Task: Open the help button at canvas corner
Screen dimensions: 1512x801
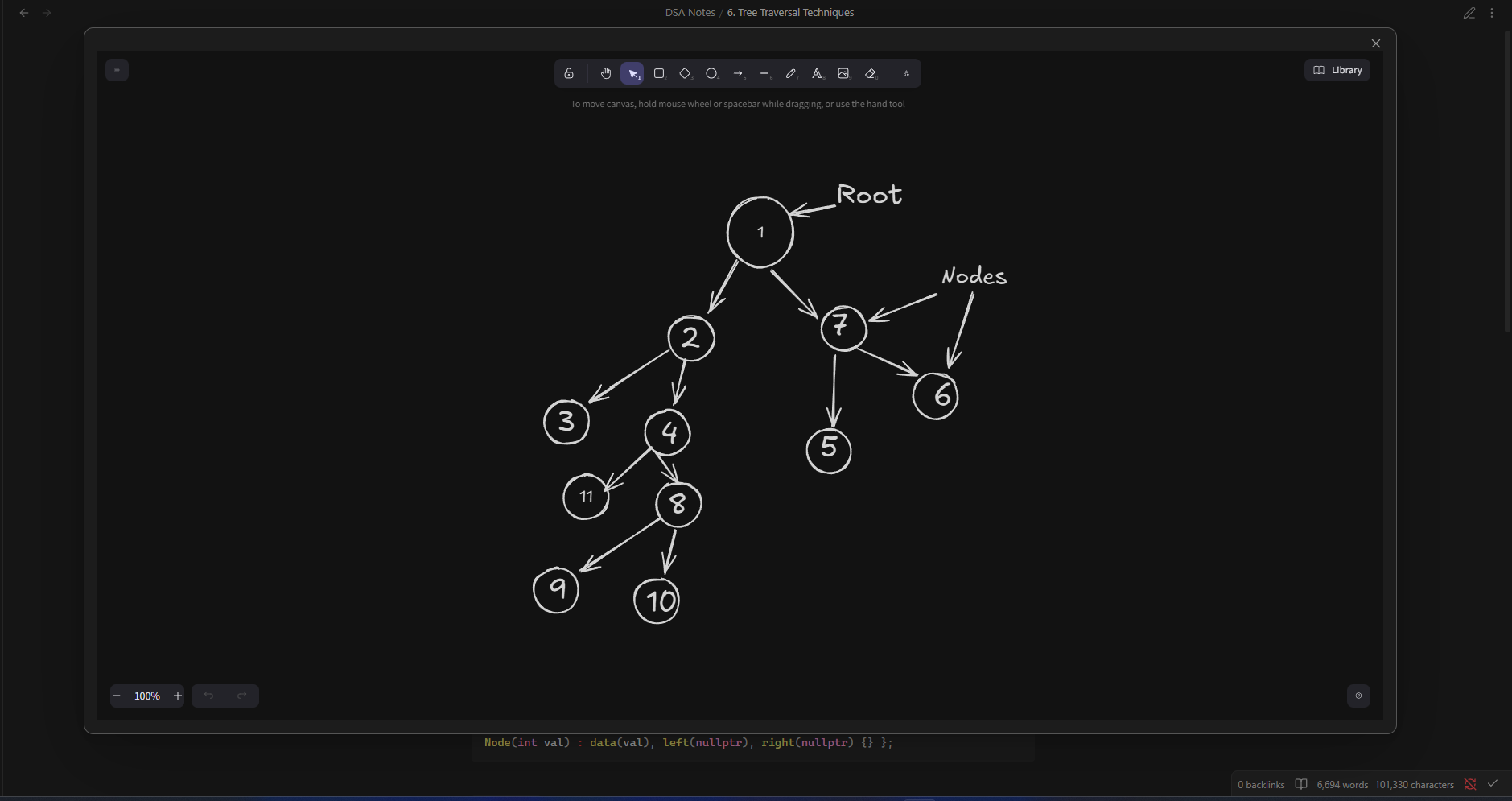Action: tap(1358, 696)
